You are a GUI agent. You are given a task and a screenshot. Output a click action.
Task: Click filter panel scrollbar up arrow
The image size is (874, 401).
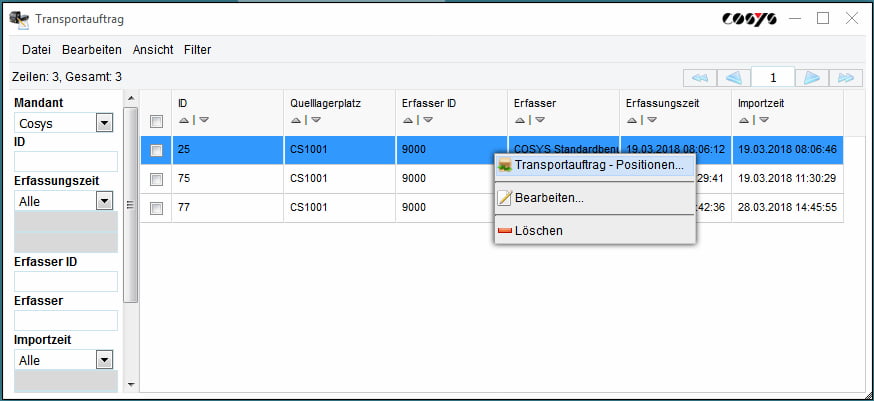click(131, 99)
